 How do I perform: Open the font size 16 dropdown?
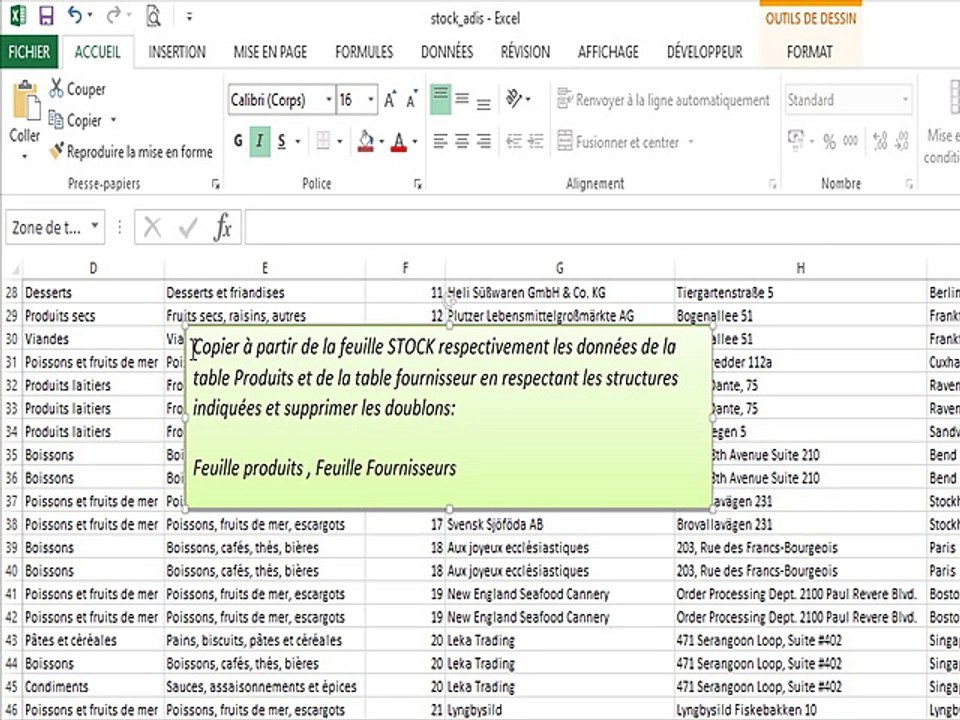click(370, 100)
